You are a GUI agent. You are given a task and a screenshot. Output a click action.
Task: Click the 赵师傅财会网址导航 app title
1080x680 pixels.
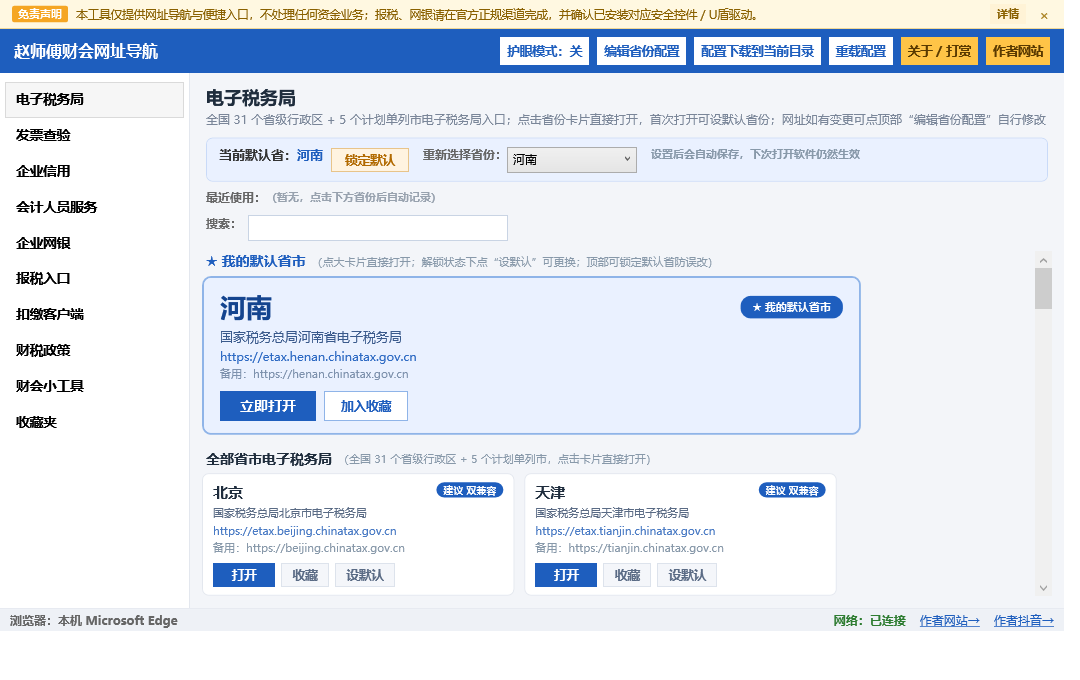click(x=86, y=52)
